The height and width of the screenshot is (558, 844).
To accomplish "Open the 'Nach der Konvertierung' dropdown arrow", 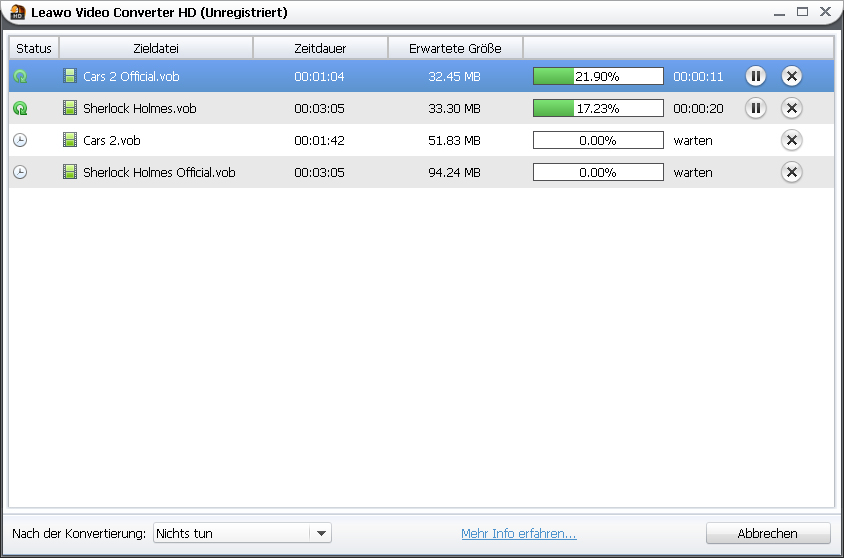I will click(321, 533).
